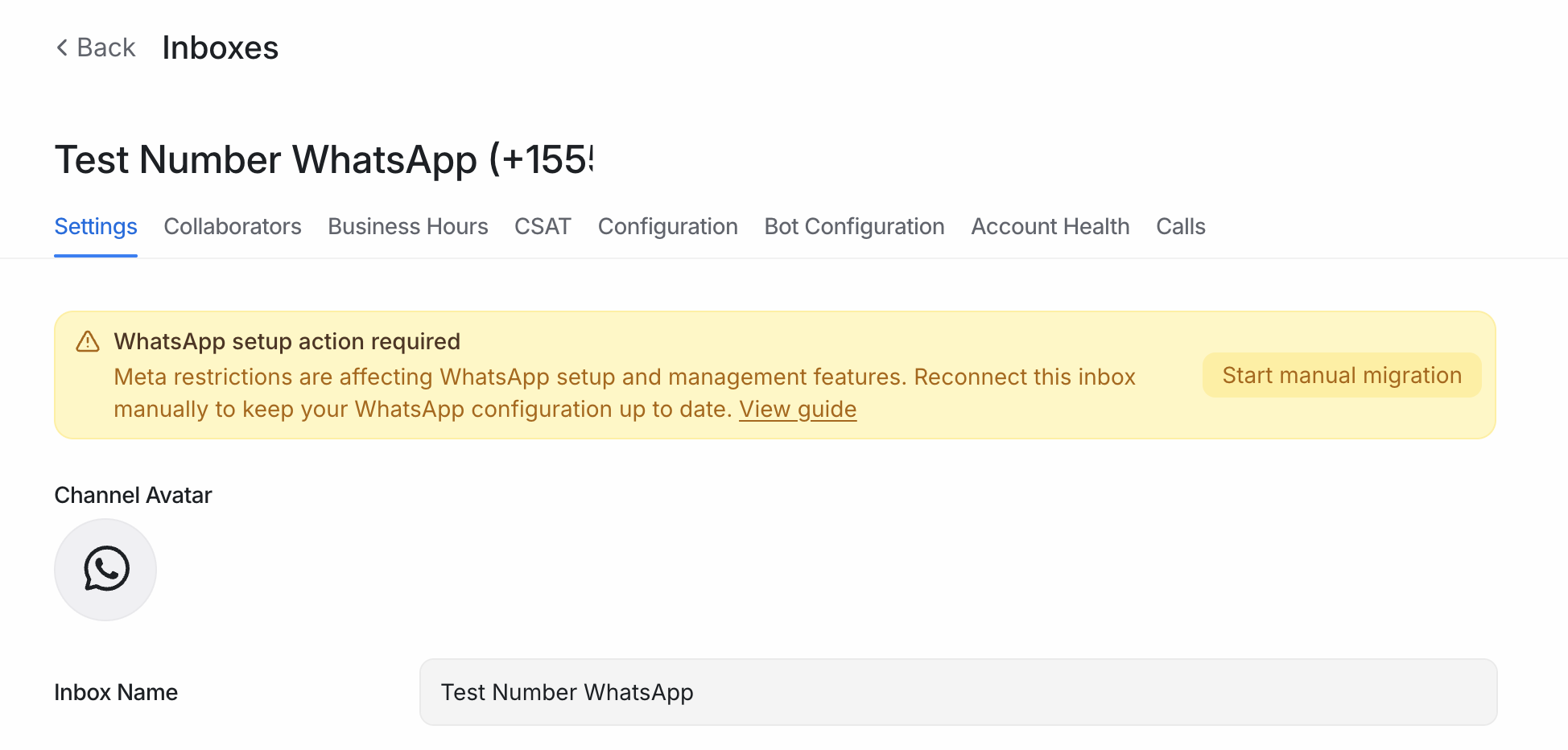The width and height of the screenshot is (1568, 750).
Task: Click the Test Number WhatsApp title
Action: pos(324,159)
